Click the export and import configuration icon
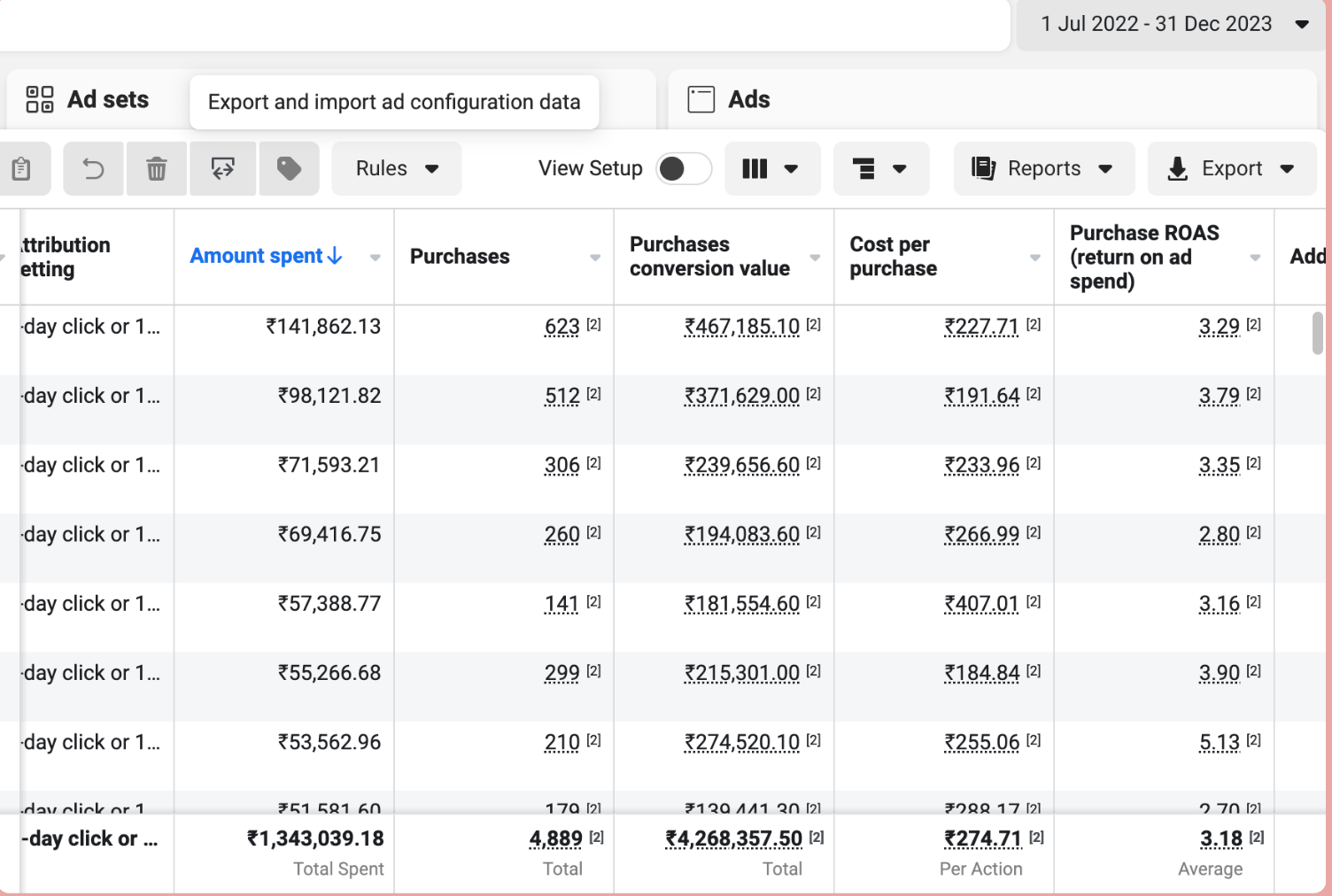1332x896 pixels. (222, 168)
